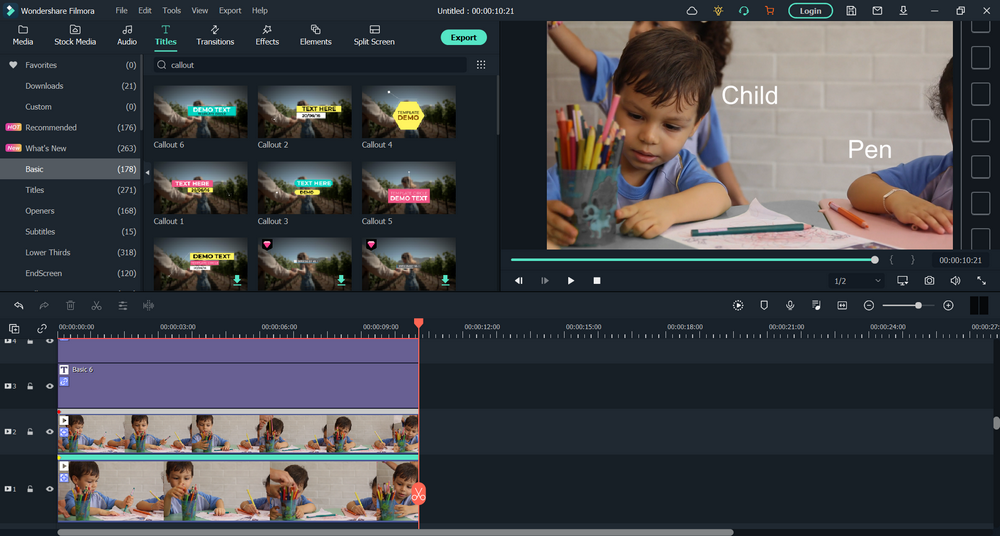
Task: Click the scissors split icon
Action: (x=96, y=306)
